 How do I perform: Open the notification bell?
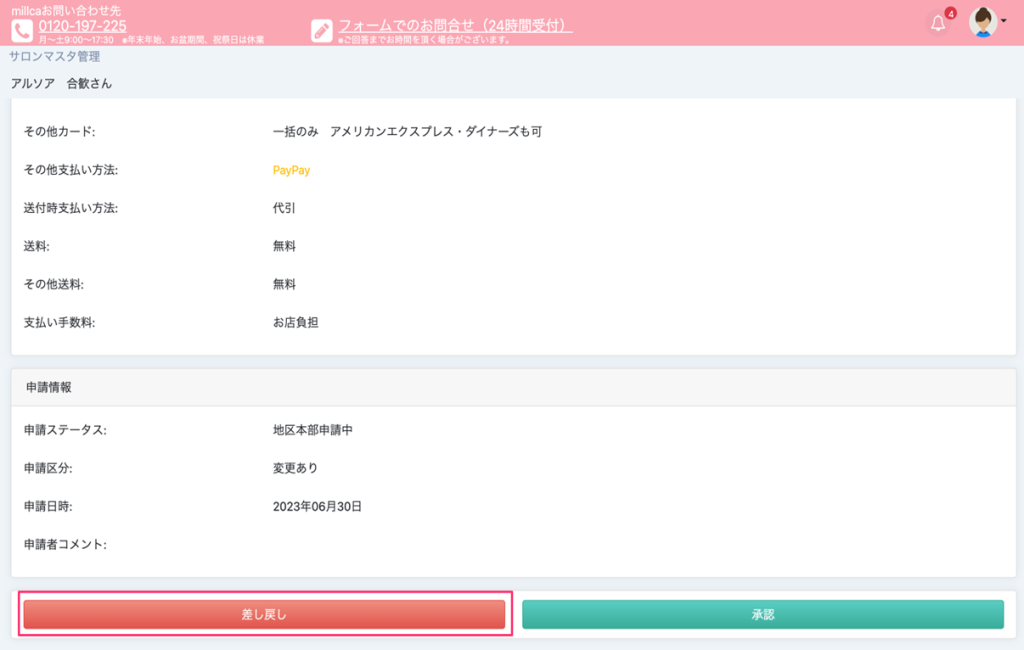point(938,24)
